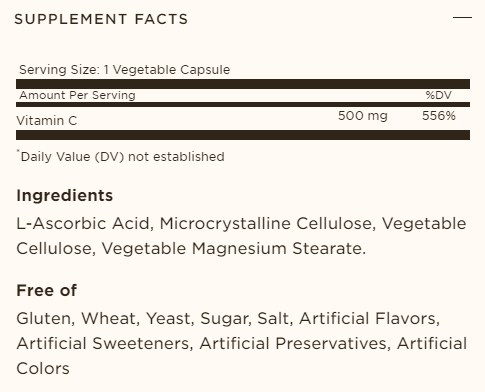The width and height of the screenshot is (485, 392).
Task: Click the Microcrystalline Cellulose ingredient
Action: click(x=268, y=223)
